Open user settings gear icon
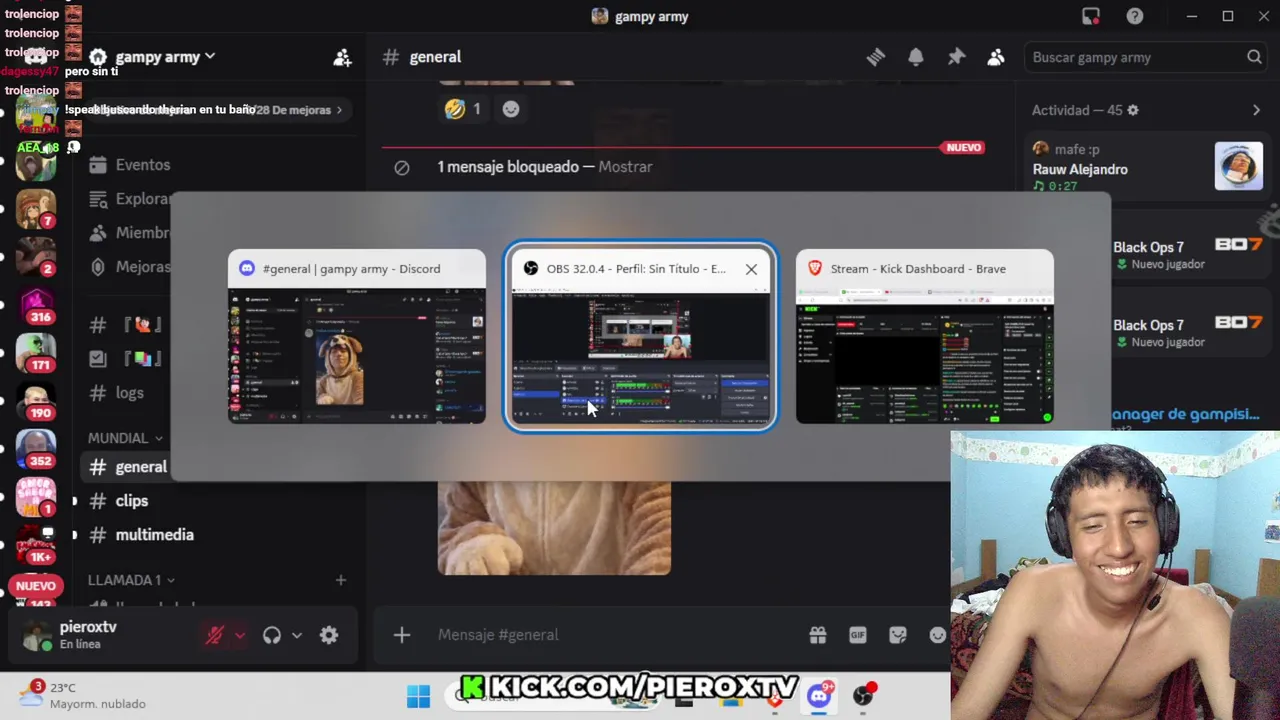The height and width of the screenshot is (720, 1280). [329, 635]
